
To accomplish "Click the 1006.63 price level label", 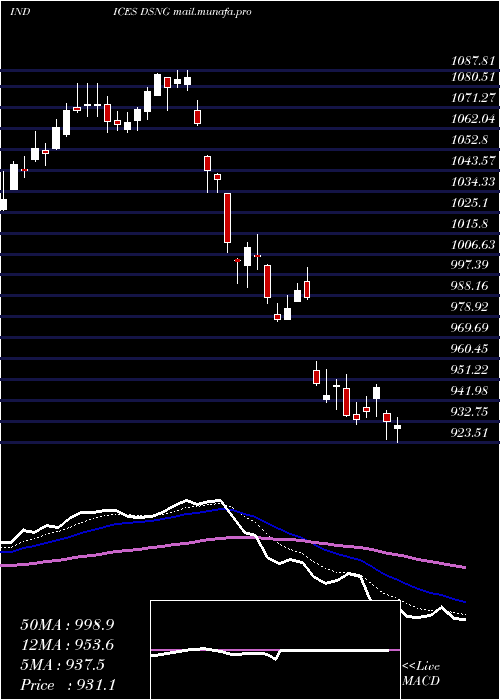I will 474,245.
